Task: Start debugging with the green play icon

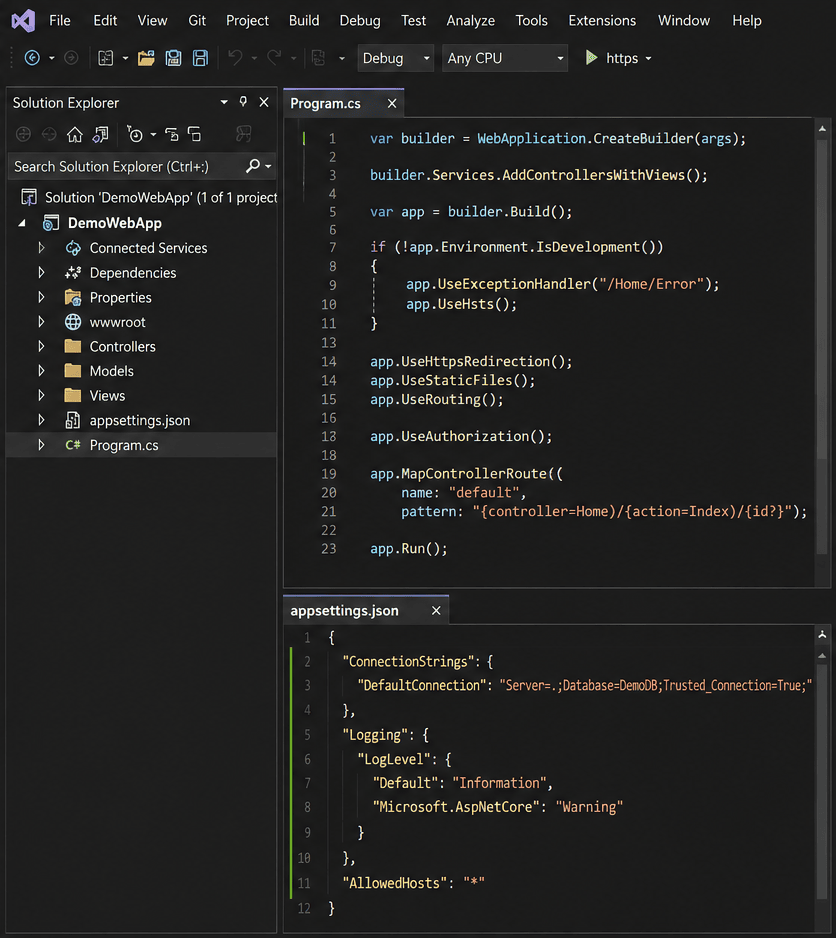Action: click(591, 57)
